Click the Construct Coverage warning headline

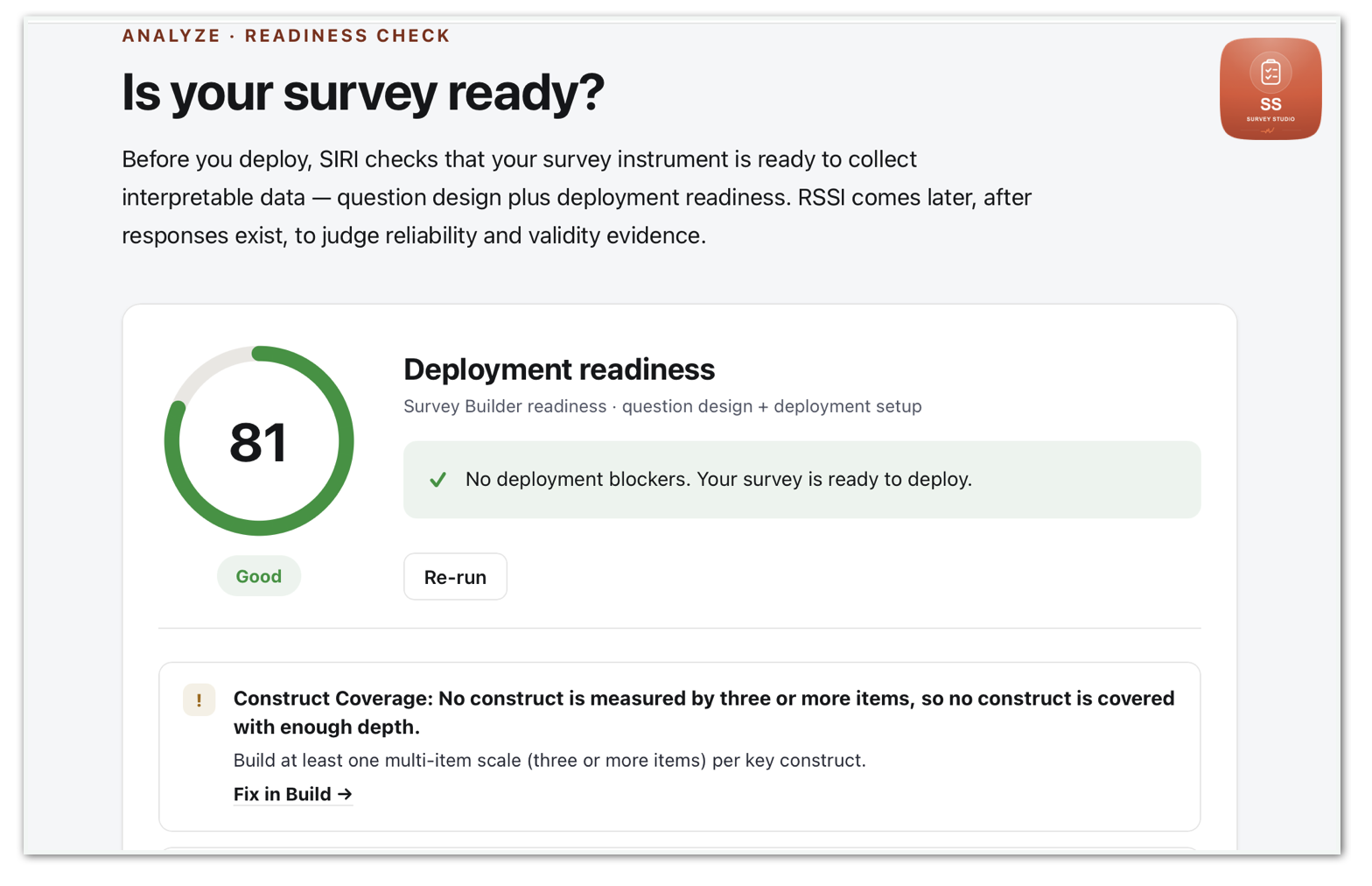(x=703, y=713)
